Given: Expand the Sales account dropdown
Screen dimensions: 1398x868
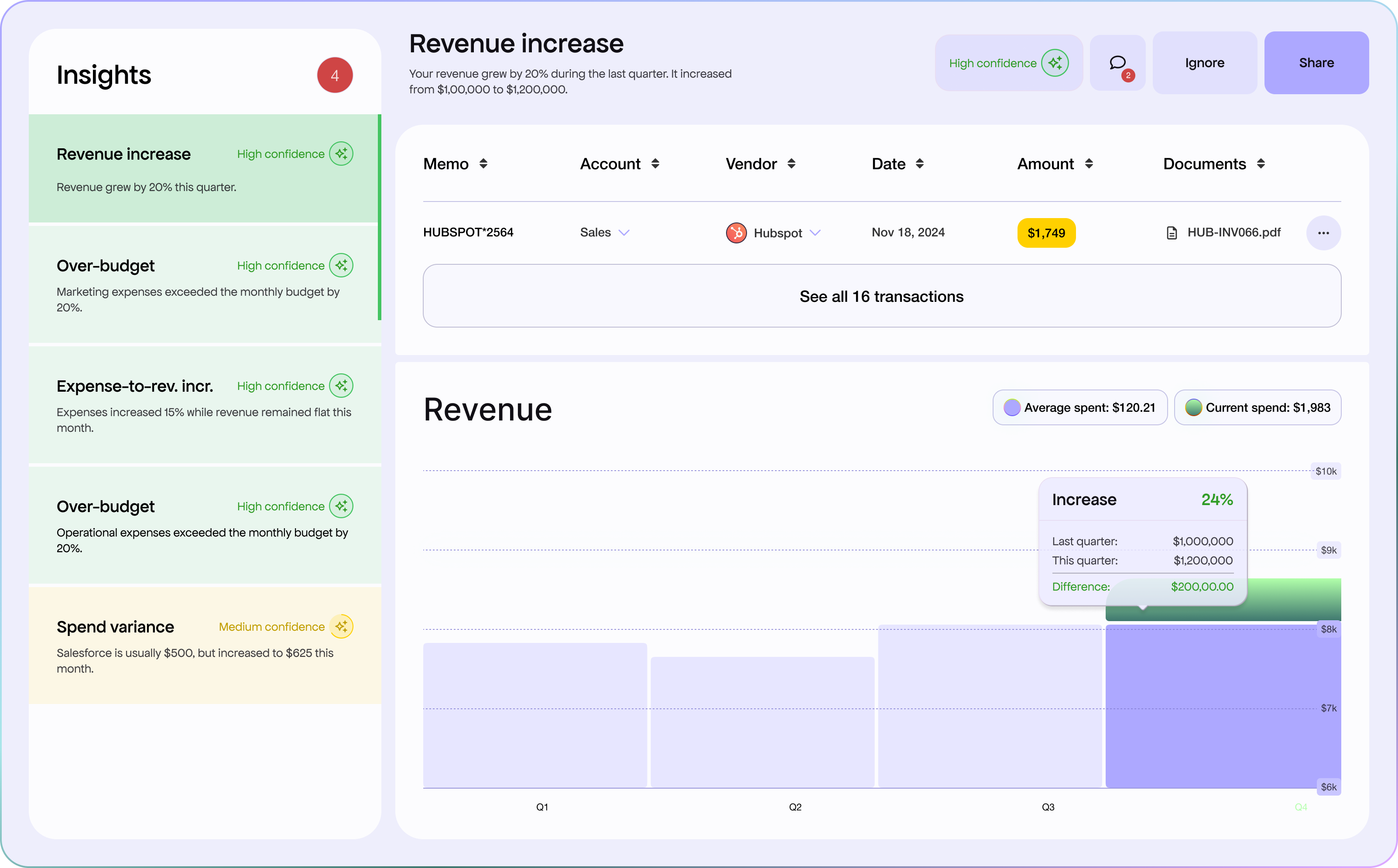Looking at the screenshot, I should click(624, 232).
